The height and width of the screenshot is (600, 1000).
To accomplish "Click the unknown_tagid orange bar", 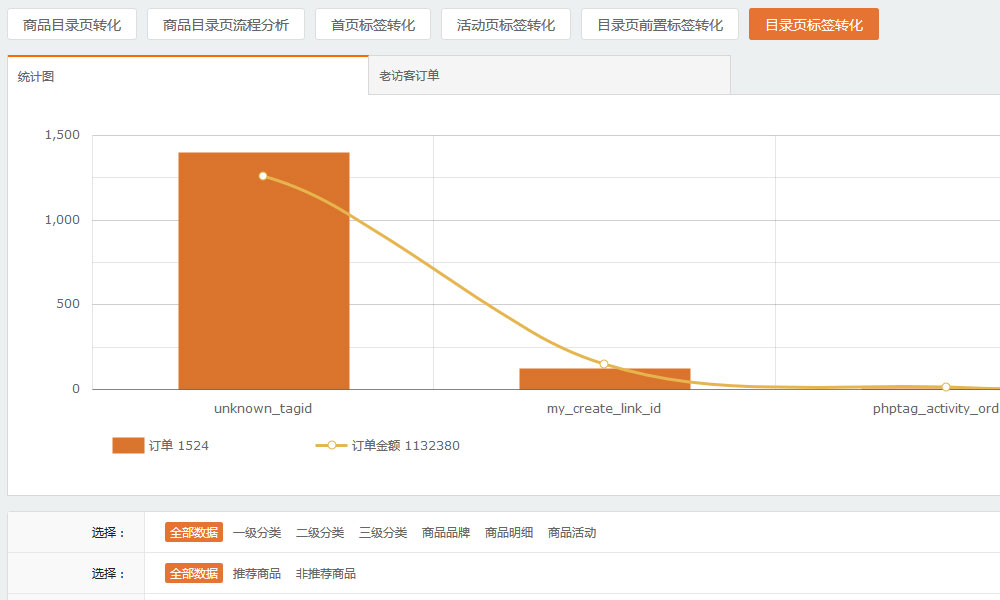I will coord(264,271).
